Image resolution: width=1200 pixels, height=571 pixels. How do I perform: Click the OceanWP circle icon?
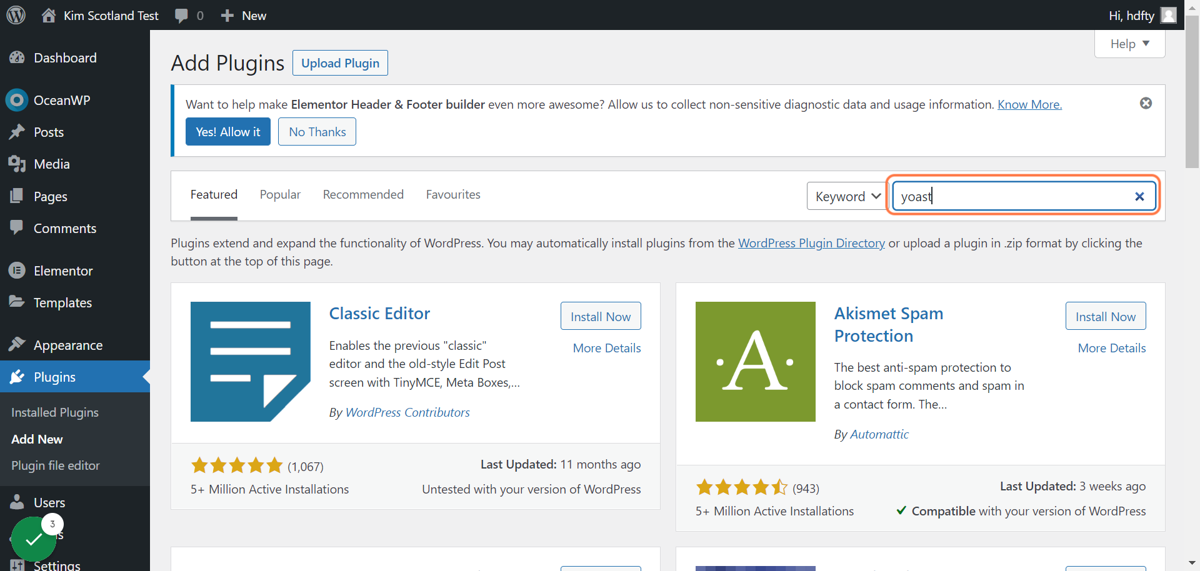pyautogui.click(x=16, y=100)
